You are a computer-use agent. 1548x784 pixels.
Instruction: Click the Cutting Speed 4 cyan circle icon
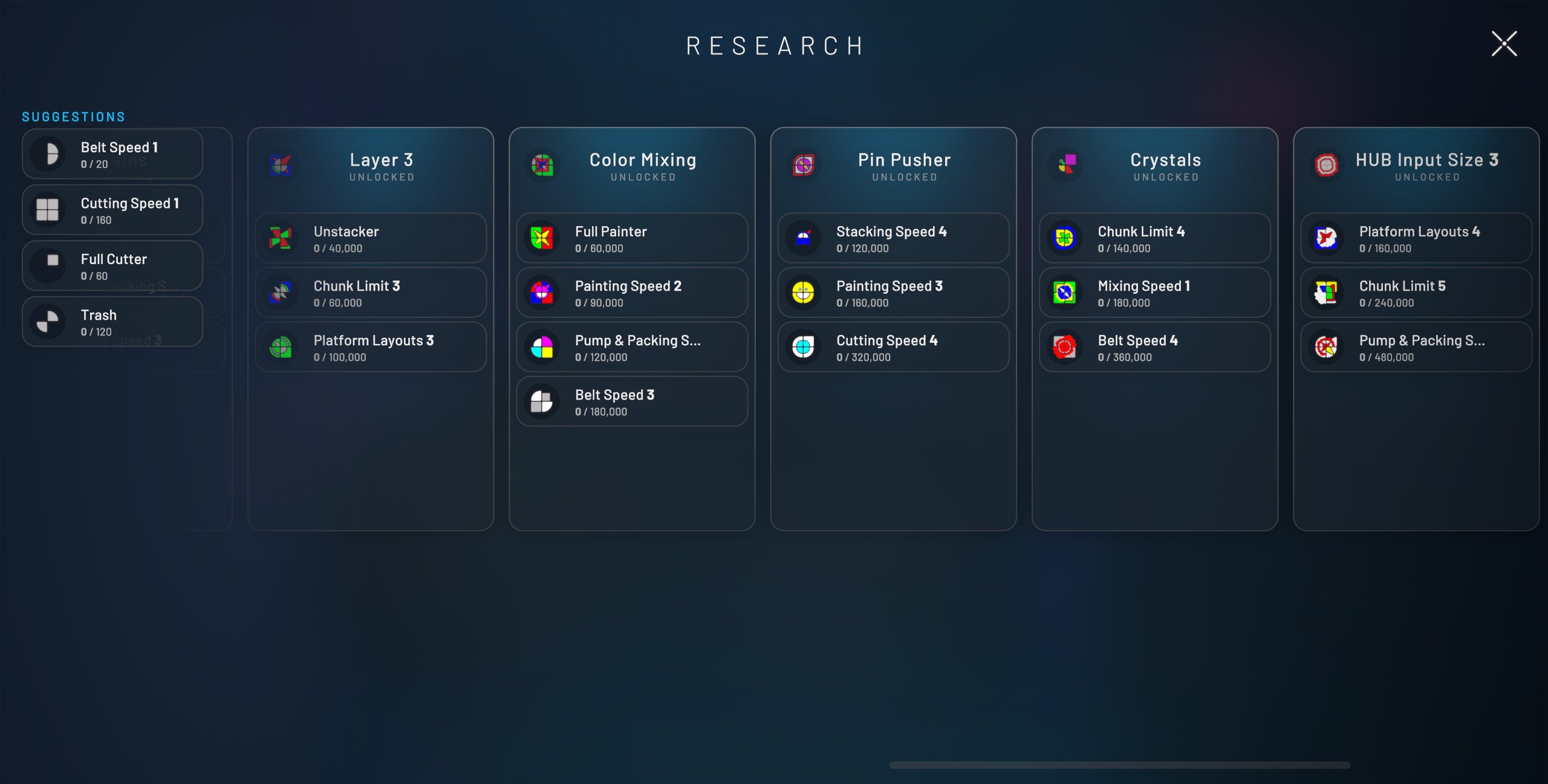pyautogui.click(x=803, y=347)
